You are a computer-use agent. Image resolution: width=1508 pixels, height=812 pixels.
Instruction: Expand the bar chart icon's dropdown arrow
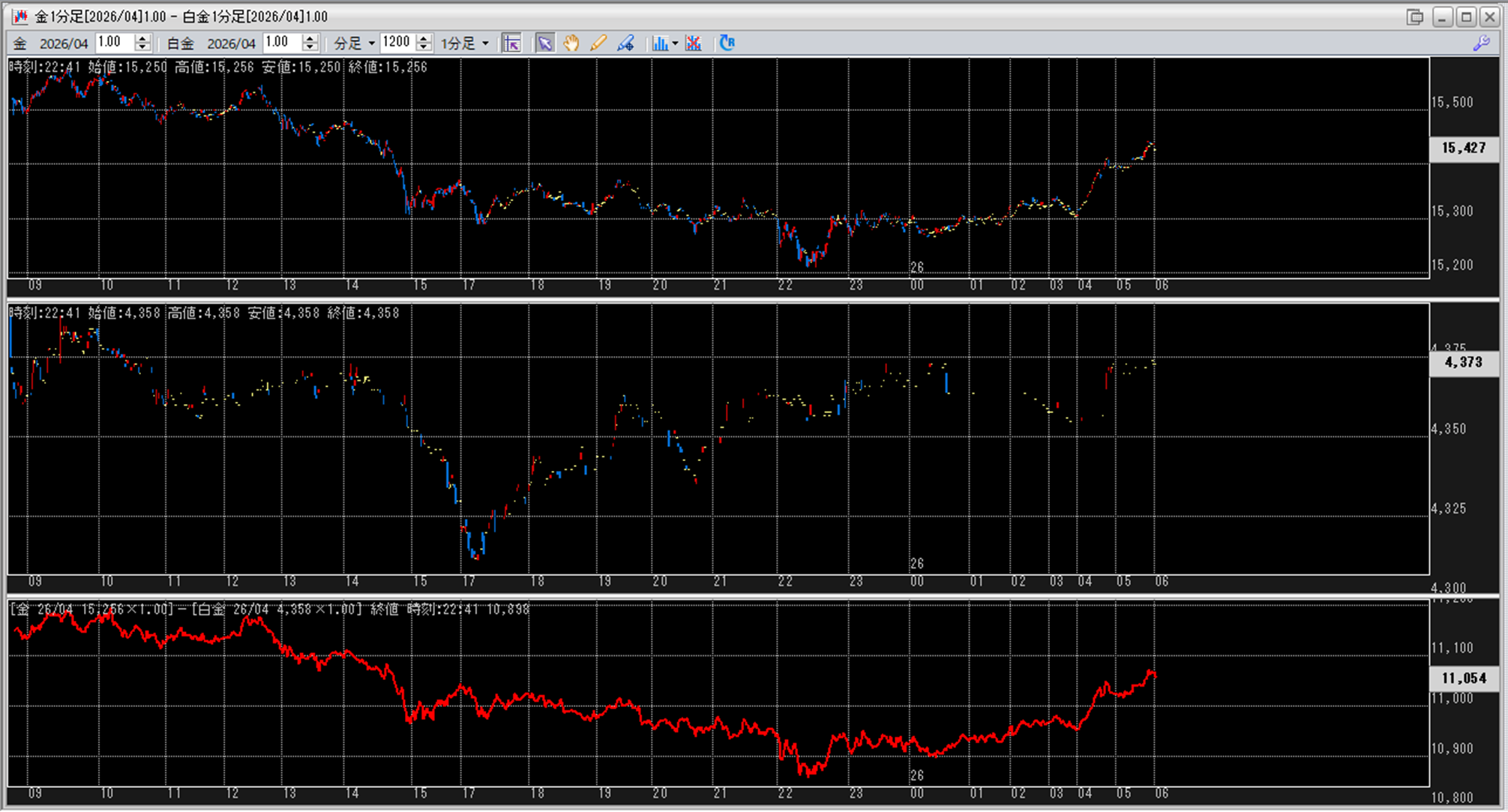click(675, 43)
